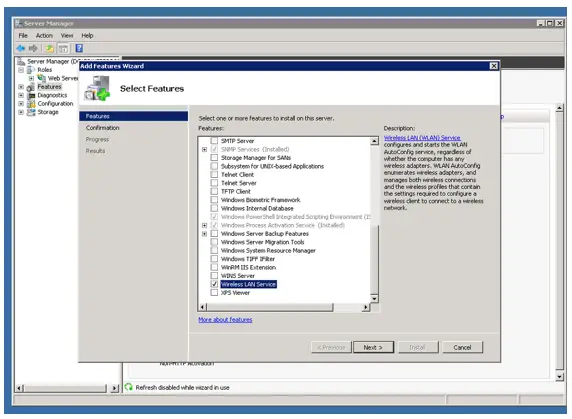Click the features list horizontal scrollbar thumb
Image resolution: width=572 pixels, height=419 pixels.
(x=270, y=307)
